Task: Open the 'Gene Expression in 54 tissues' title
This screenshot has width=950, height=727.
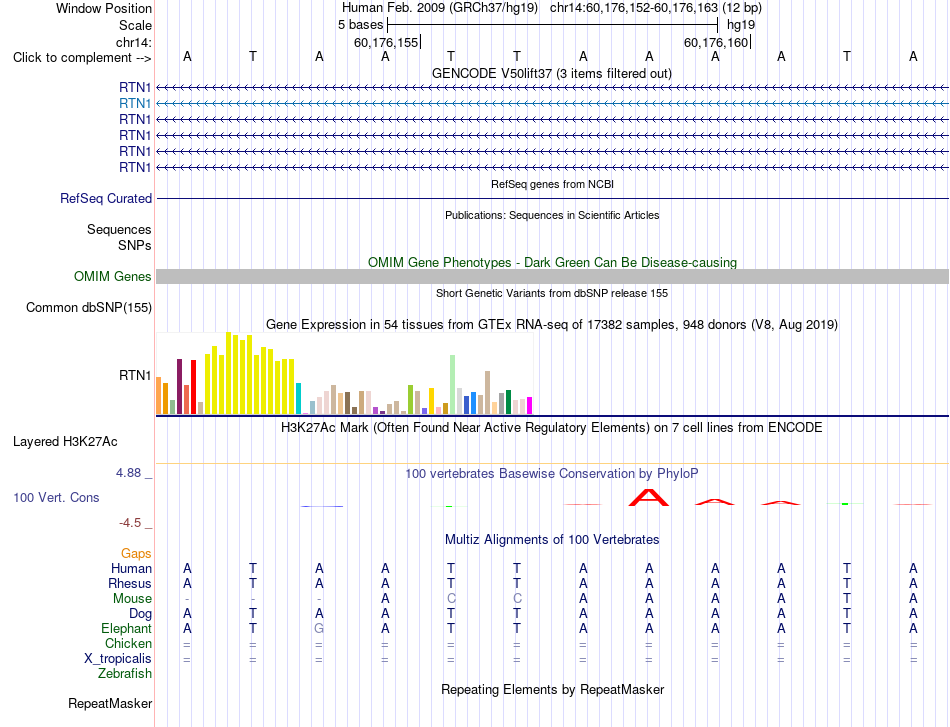Action: coord(552,325)
